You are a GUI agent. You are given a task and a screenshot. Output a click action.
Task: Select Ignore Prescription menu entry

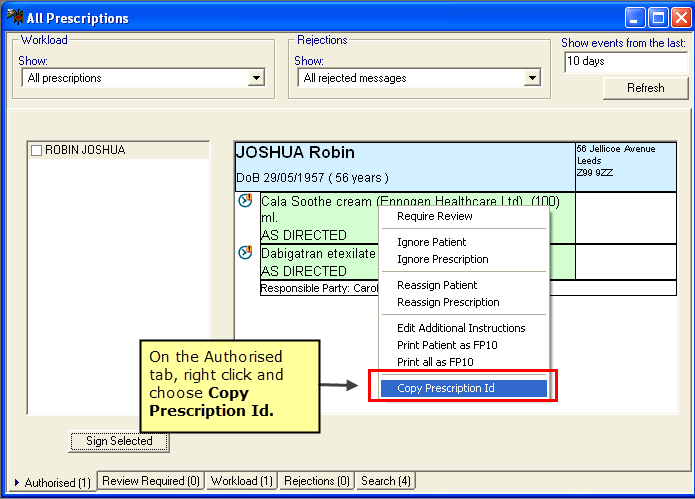tap(442, 259)
